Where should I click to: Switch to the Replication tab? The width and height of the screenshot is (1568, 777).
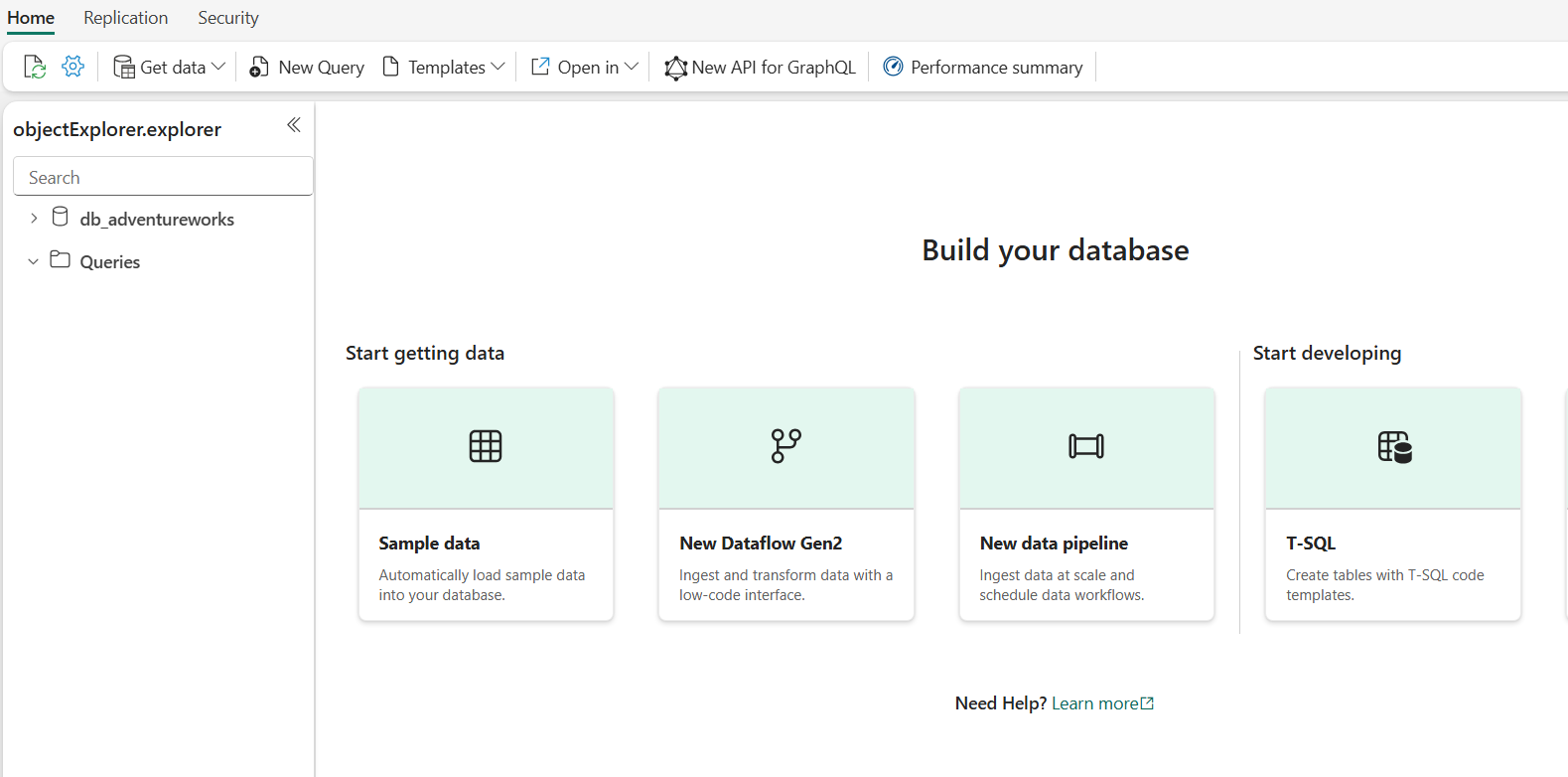(126, 18)
